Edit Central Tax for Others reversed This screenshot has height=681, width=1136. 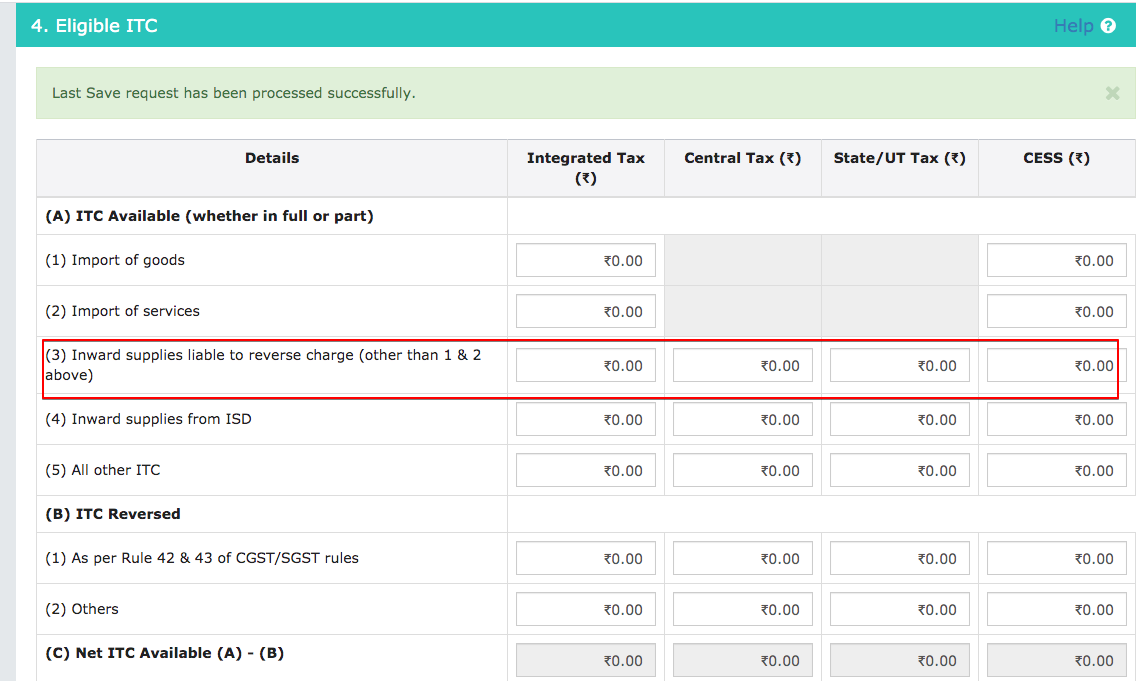point(743,609)
